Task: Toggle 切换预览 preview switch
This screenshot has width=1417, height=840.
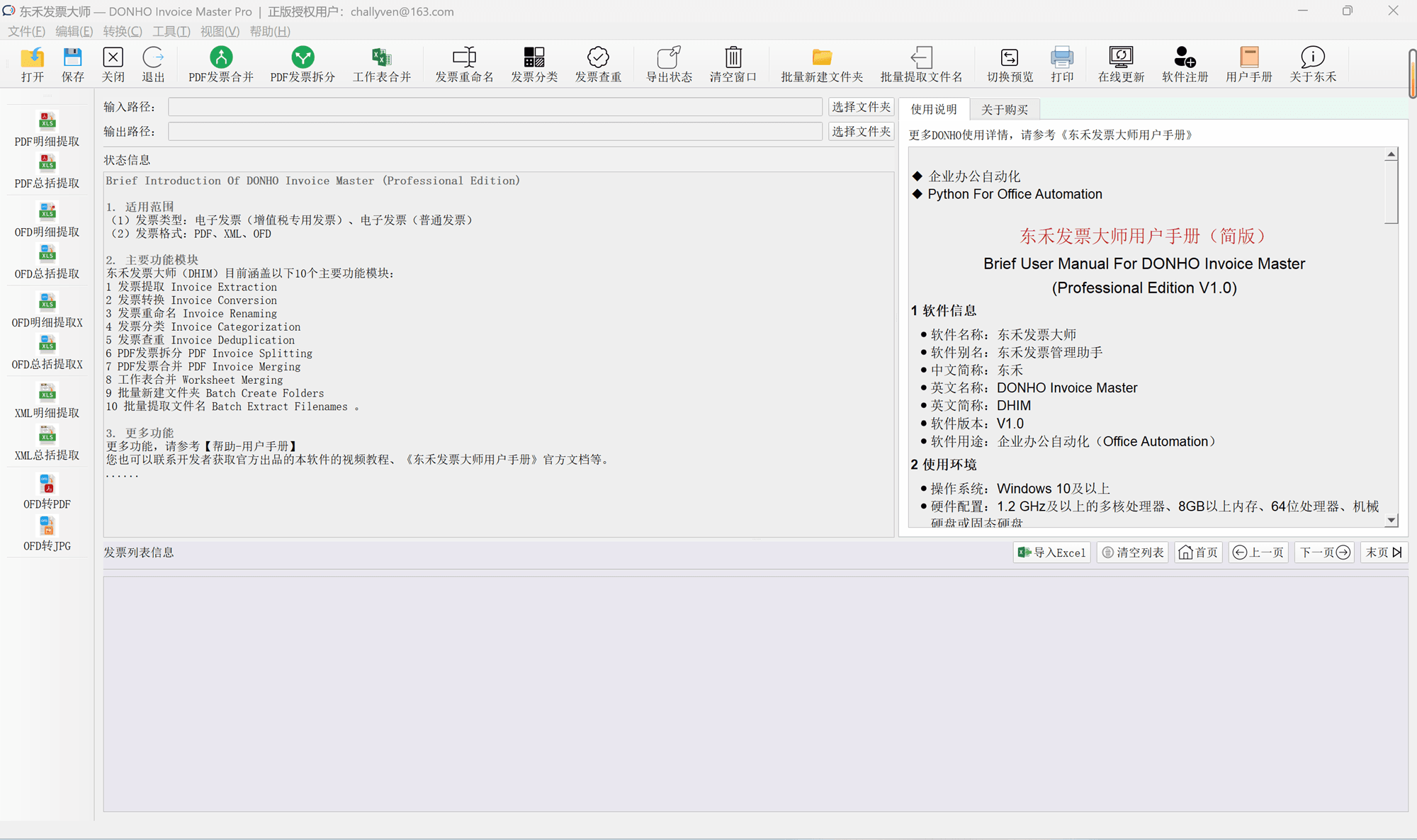Action: tap(1010, 64)
